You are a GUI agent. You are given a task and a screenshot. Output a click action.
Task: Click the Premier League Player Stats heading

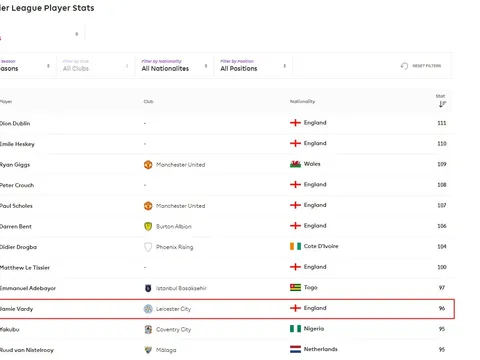(47, 8)
